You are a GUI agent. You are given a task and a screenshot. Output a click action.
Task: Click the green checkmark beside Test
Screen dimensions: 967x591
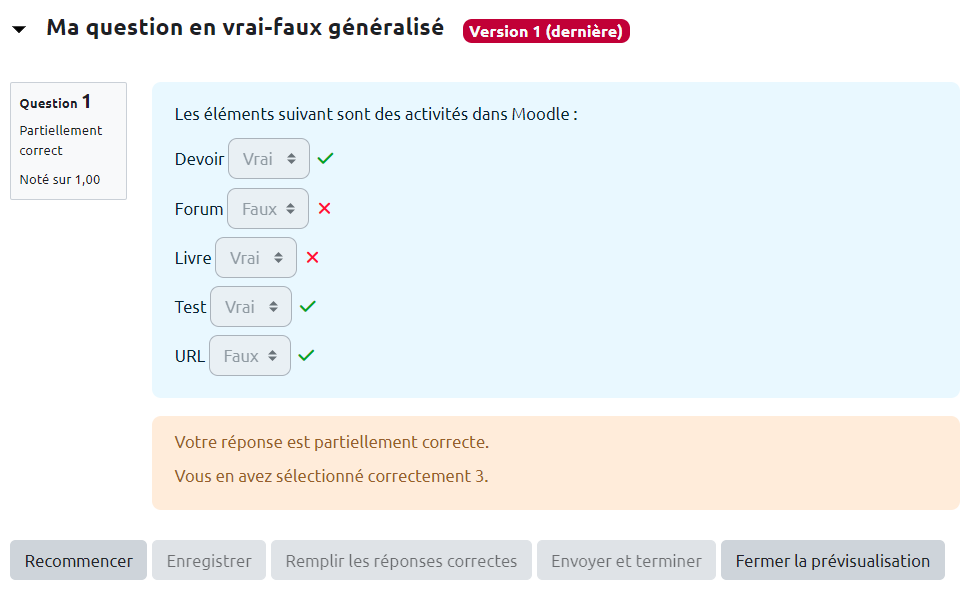(x=307, y=306)
